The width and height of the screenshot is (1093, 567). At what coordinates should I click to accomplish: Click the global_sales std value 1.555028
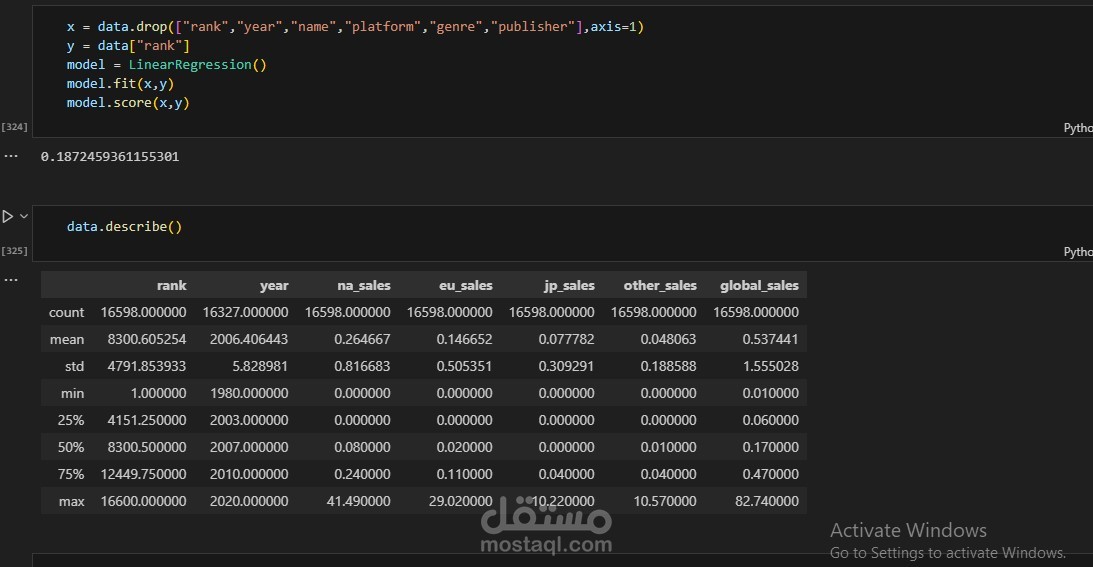pos(771,366)
